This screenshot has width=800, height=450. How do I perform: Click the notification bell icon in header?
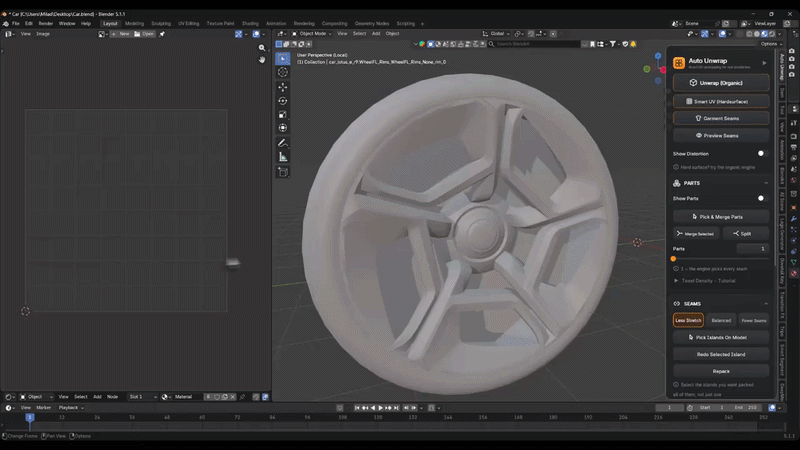(633, 44)
